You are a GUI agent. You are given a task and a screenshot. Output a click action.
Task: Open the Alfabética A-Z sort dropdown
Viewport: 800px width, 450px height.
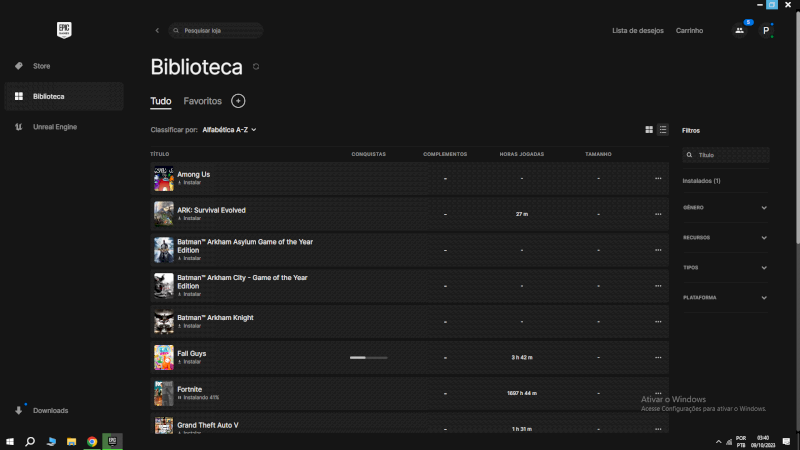tap(229, 130)
